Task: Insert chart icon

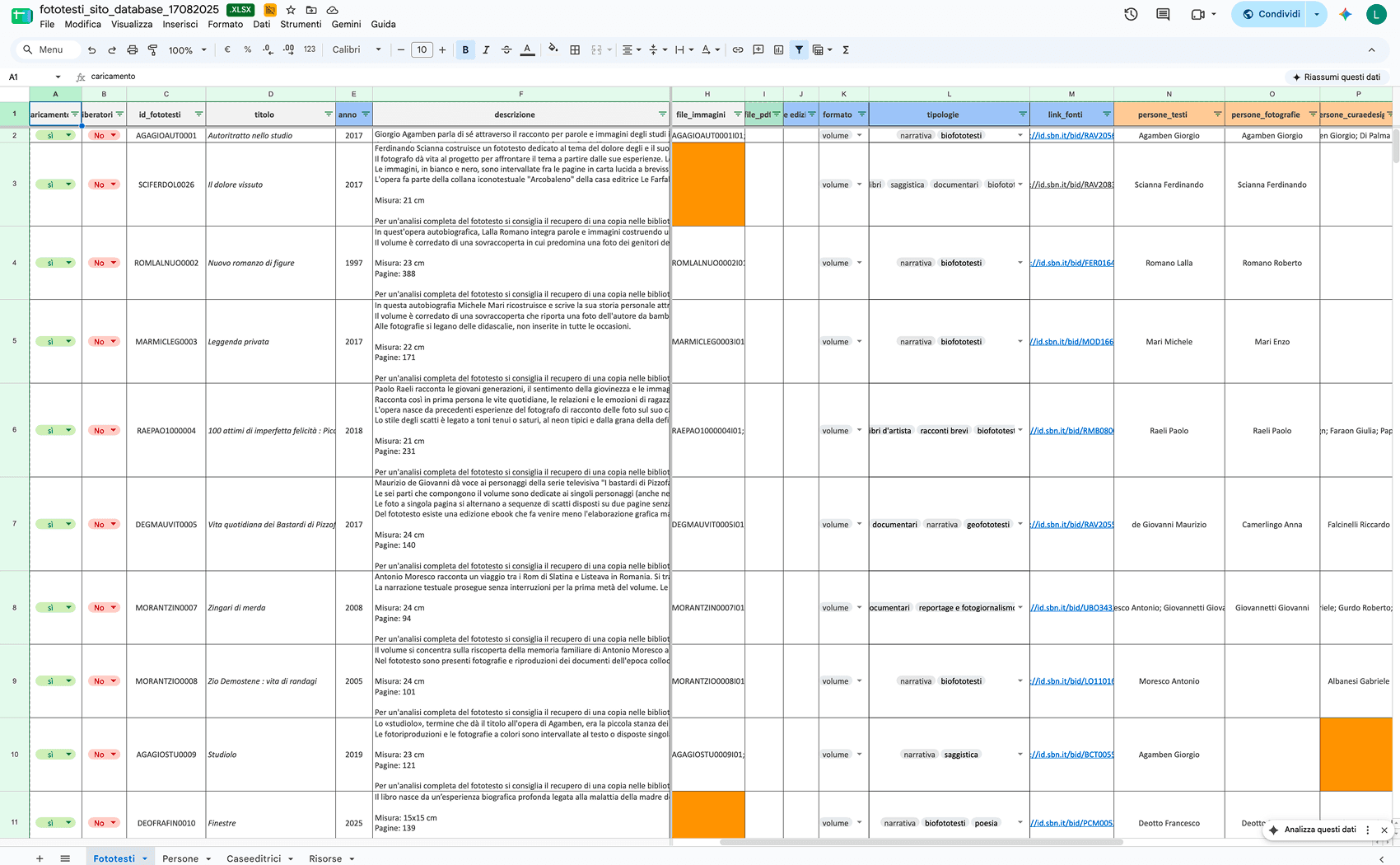Action: pyautogui.click(x=779, y=50)
